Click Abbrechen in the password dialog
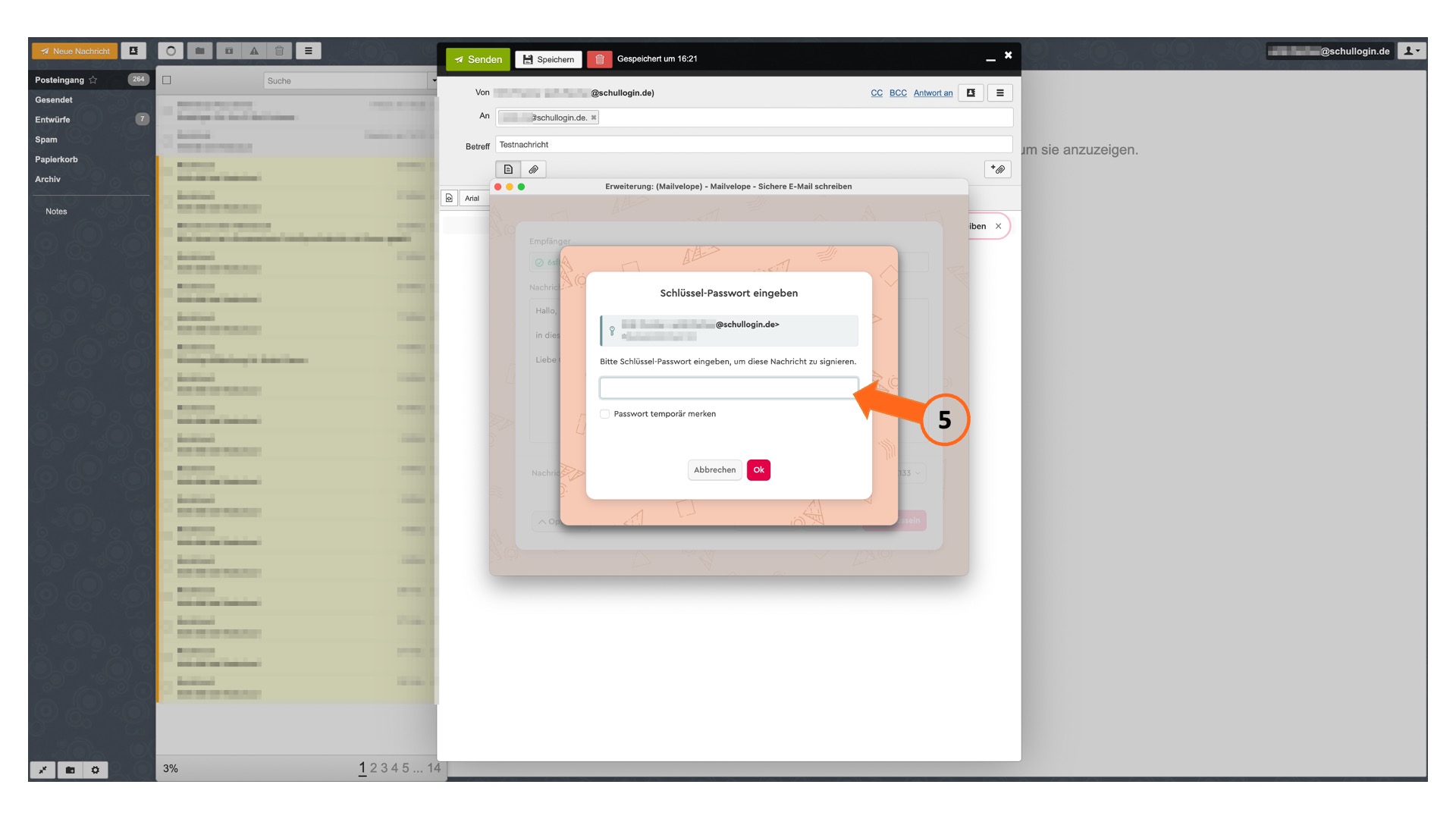The image size is (1456, 819). [714, 470]
